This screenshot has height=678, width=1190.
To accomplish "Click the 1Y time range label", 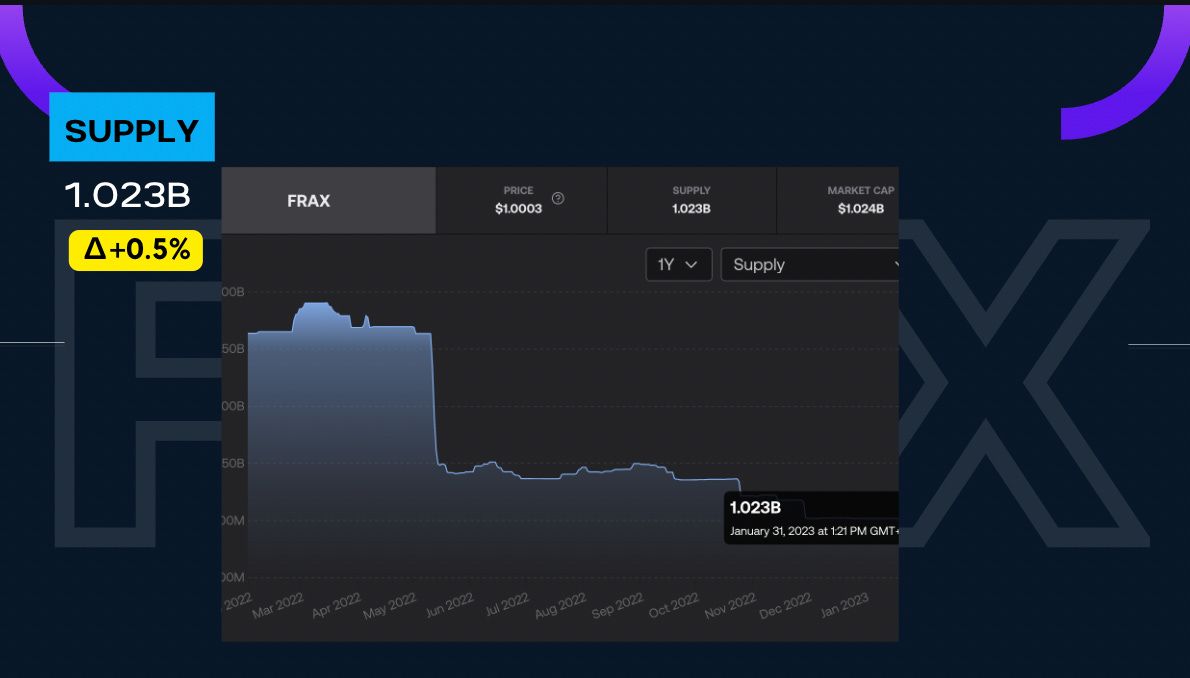I will pos(666,265).
